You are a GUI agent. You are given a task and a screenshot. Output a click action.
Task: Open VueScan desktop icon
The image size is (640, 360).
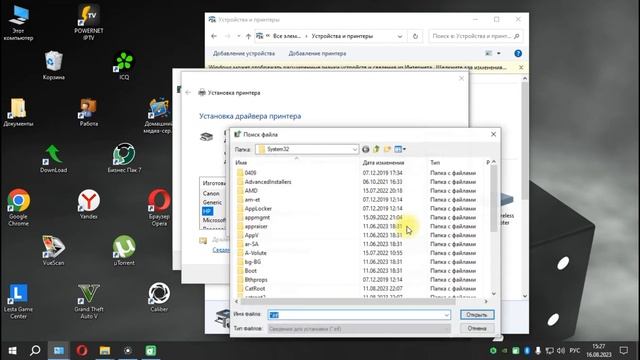[53, 250]
